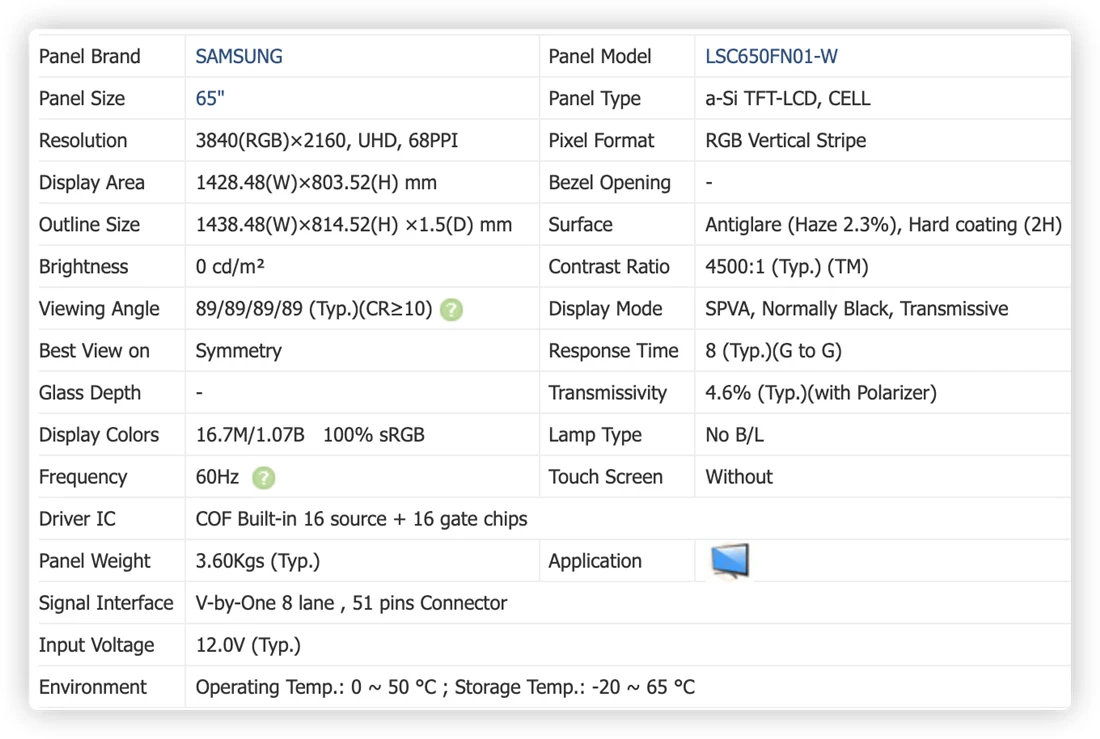Viewport: 1100px width, 739px height.
Task: Click the Brightness 0 cd/m² value
Action: coord(230,267)
